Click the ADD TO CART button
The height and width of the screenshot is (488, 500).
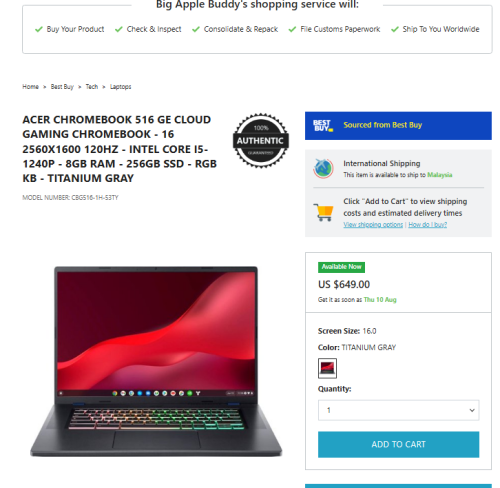[x=398, y=444]
